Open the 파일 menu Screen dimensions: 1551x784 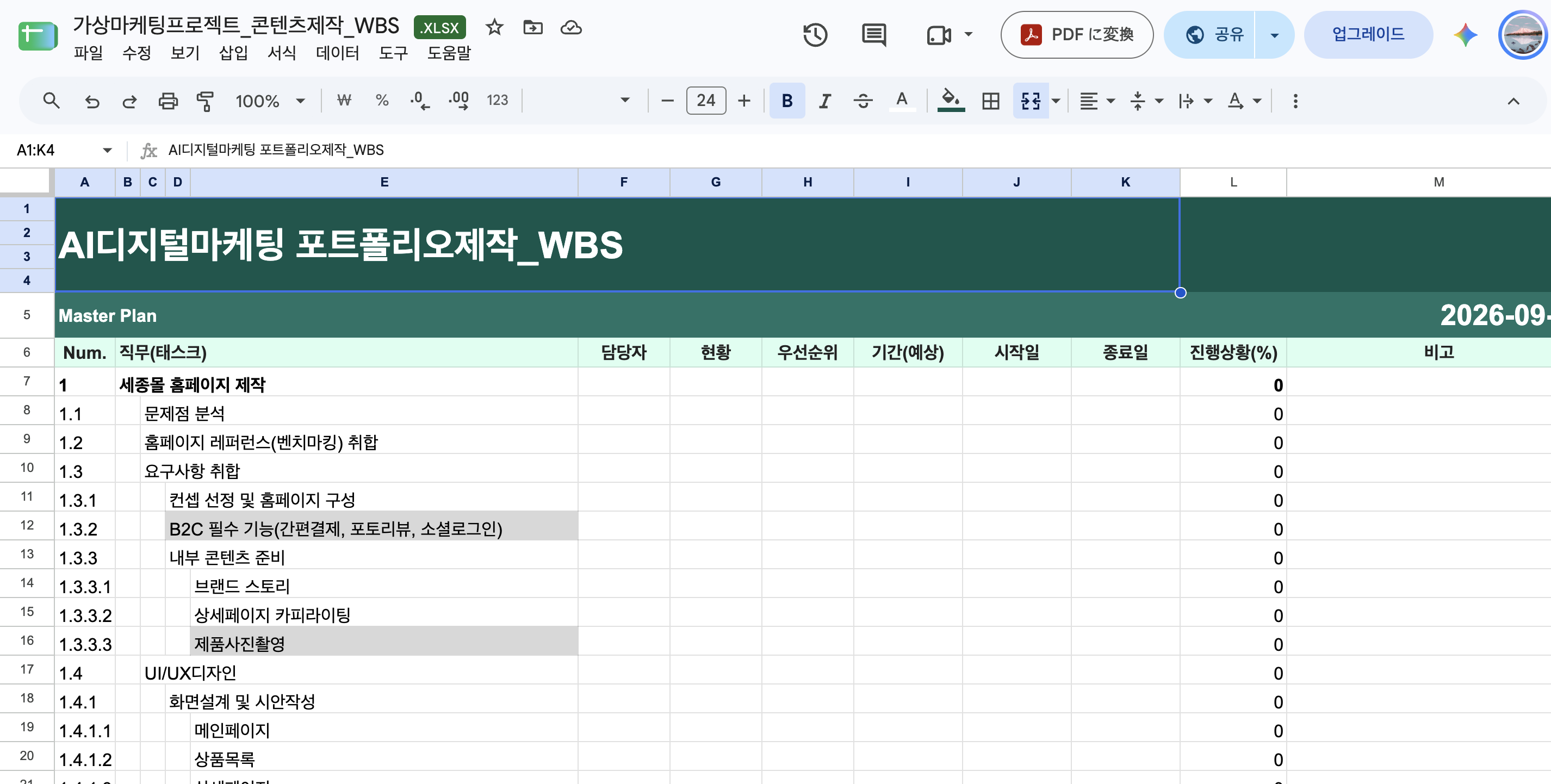pyautogui.click(x=89, y=53)
